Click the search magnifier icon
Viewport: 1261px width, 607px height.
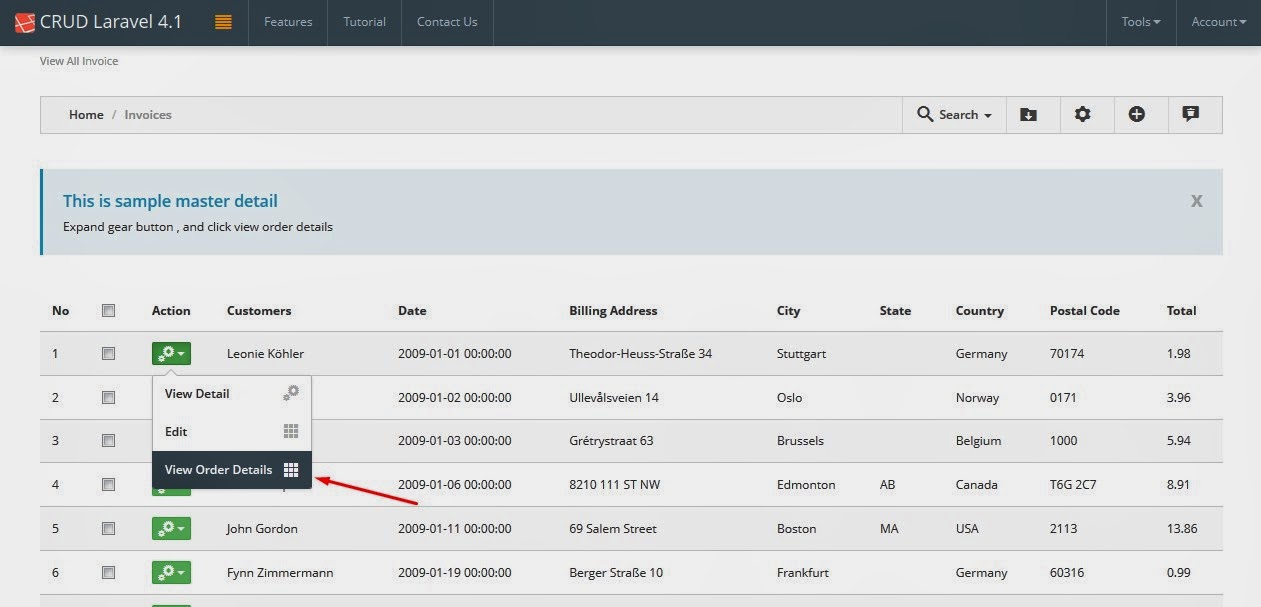pyautogui.click(x=925, y=114)
